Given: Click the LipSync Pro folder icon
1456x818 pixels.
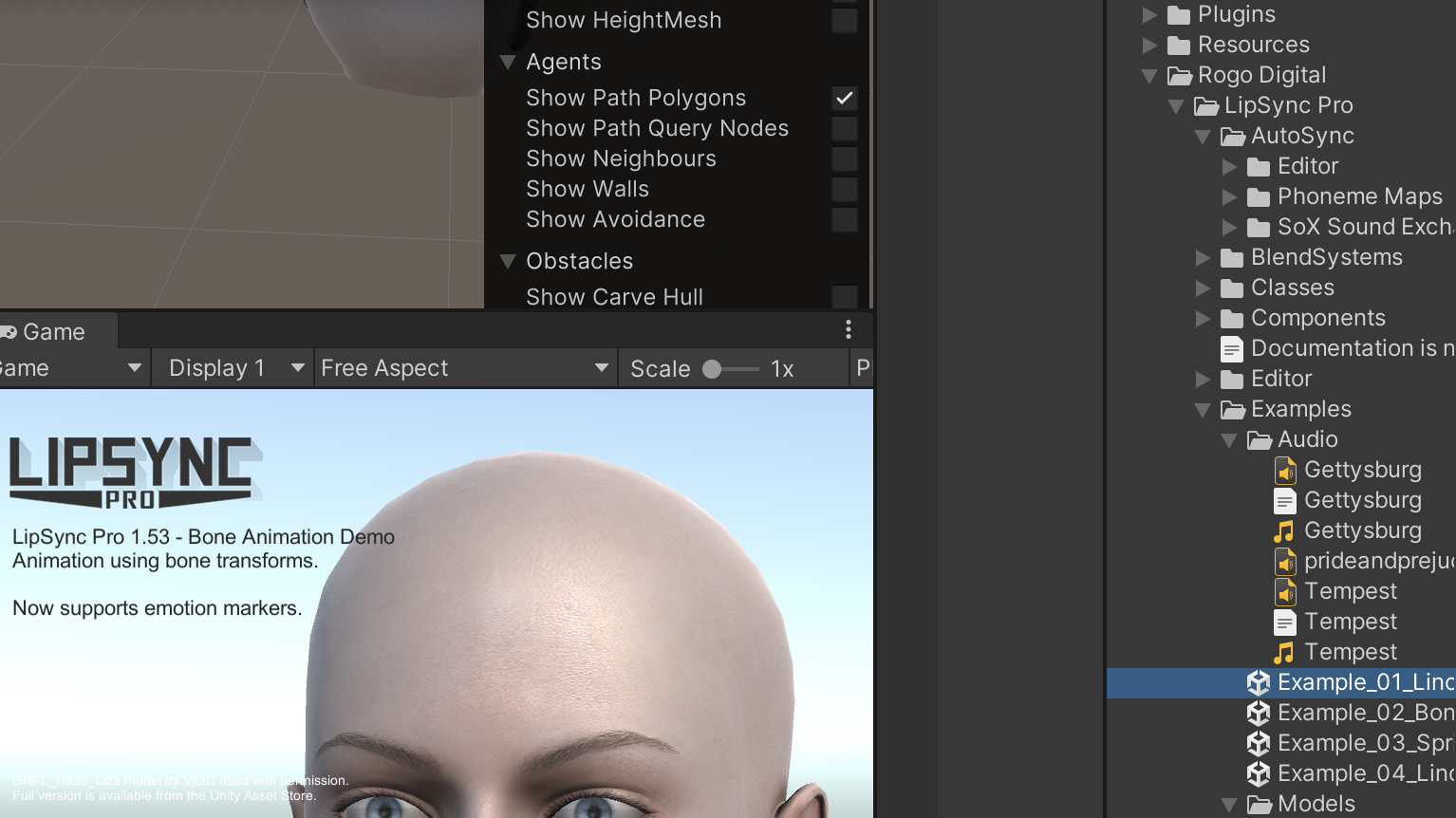Looking at the screenshot, I should pos(1206,105).
